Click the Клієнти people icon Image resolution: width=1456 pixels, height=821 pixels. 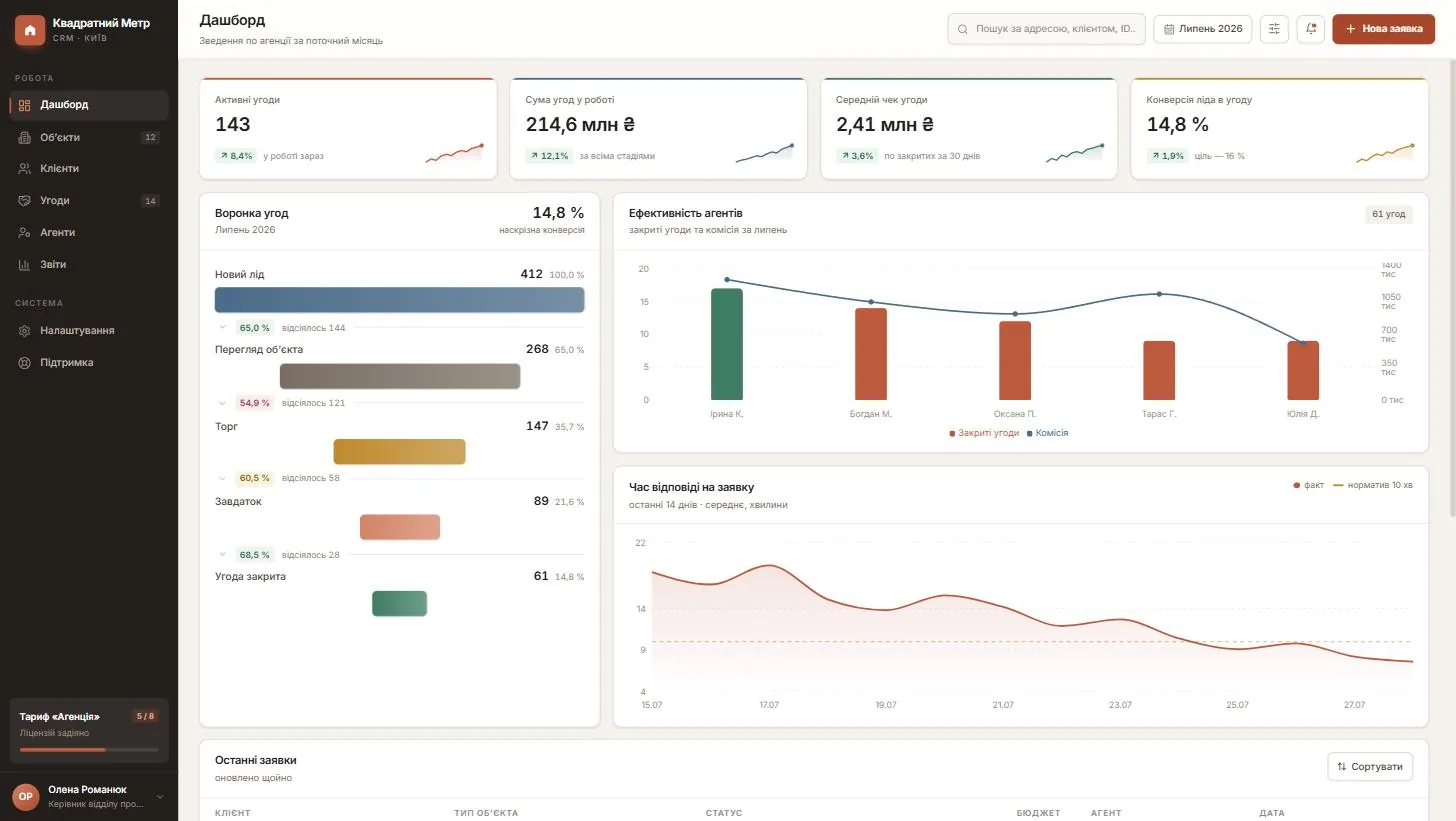tap(25, 169)
